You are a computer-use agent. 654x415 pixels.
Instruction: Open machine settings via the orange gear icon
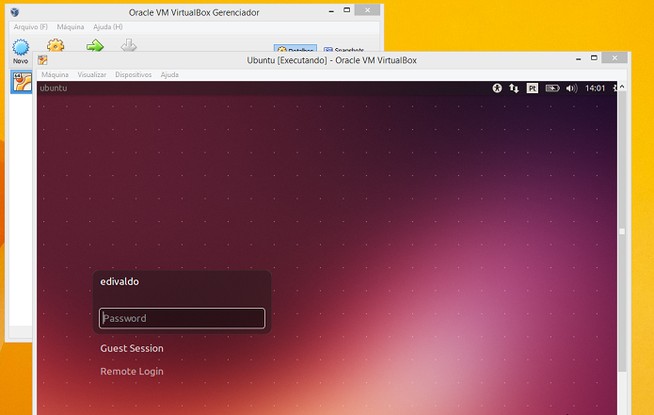(55, 45)
